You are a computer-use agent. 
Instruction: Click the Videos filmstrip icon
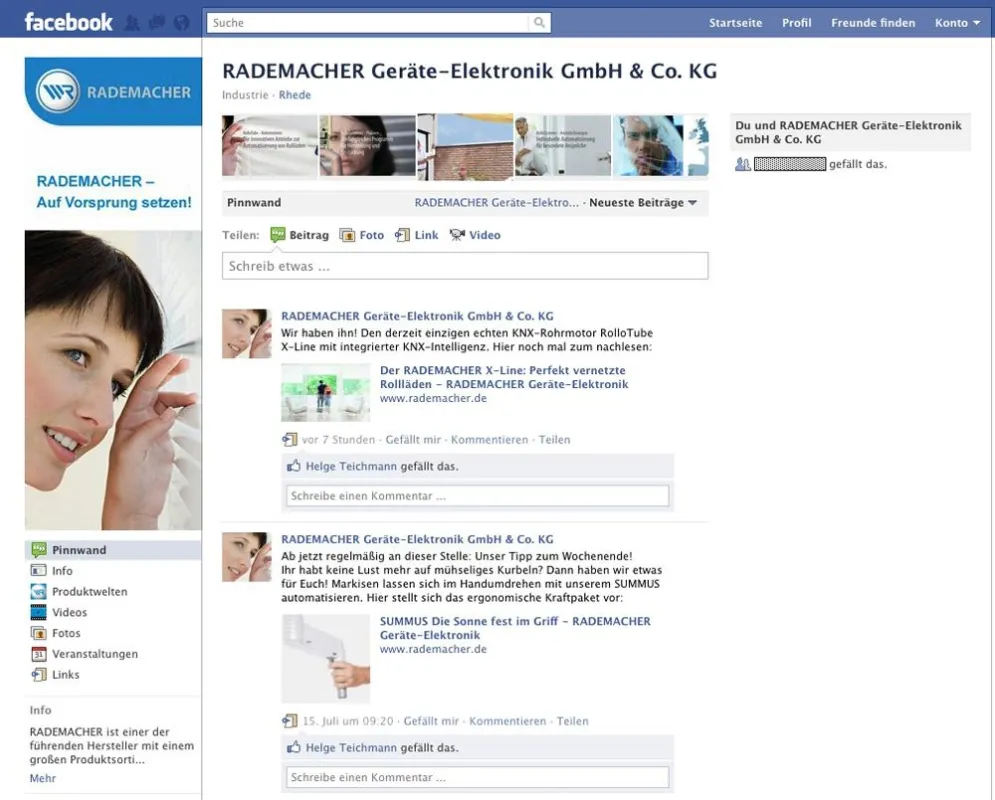tap(39, 612)
